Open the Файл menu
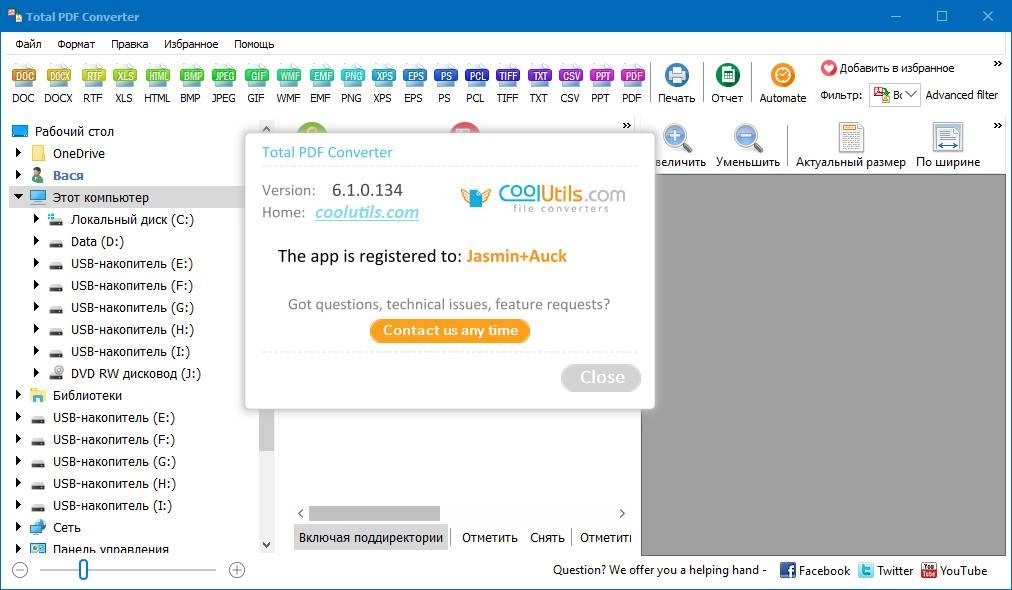Screen dimensions: 1012x590 (28, 44)
